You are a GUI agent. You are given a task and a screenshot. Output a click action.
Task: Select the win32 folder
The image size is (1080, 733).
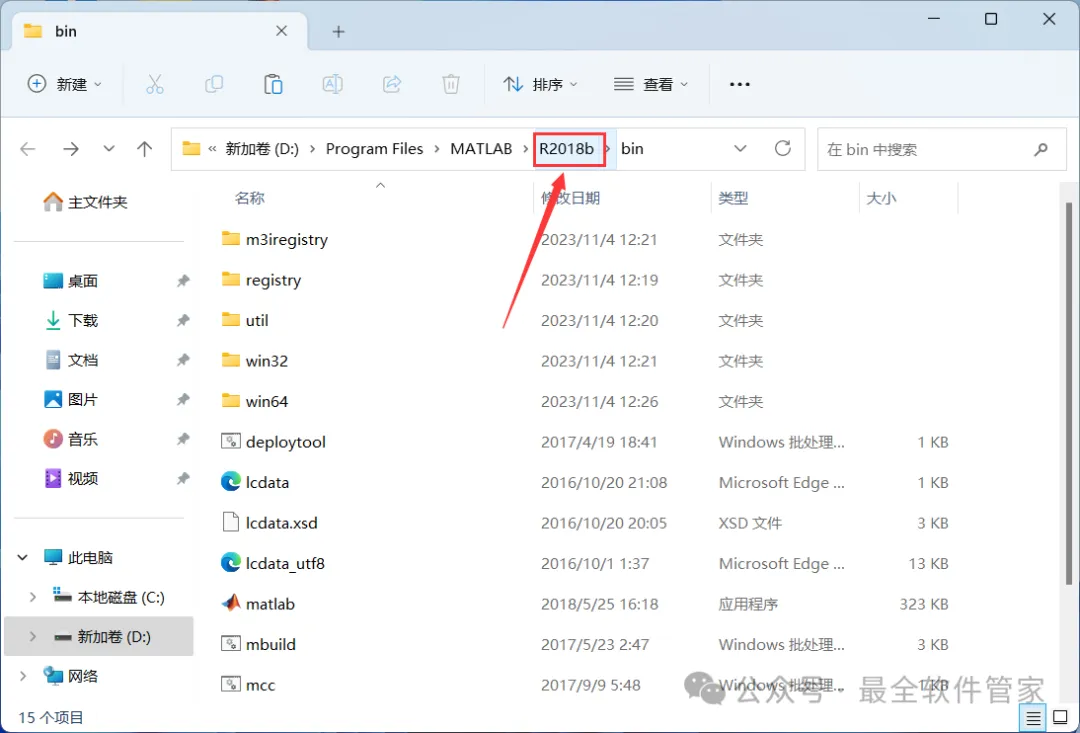click(254, 360)
